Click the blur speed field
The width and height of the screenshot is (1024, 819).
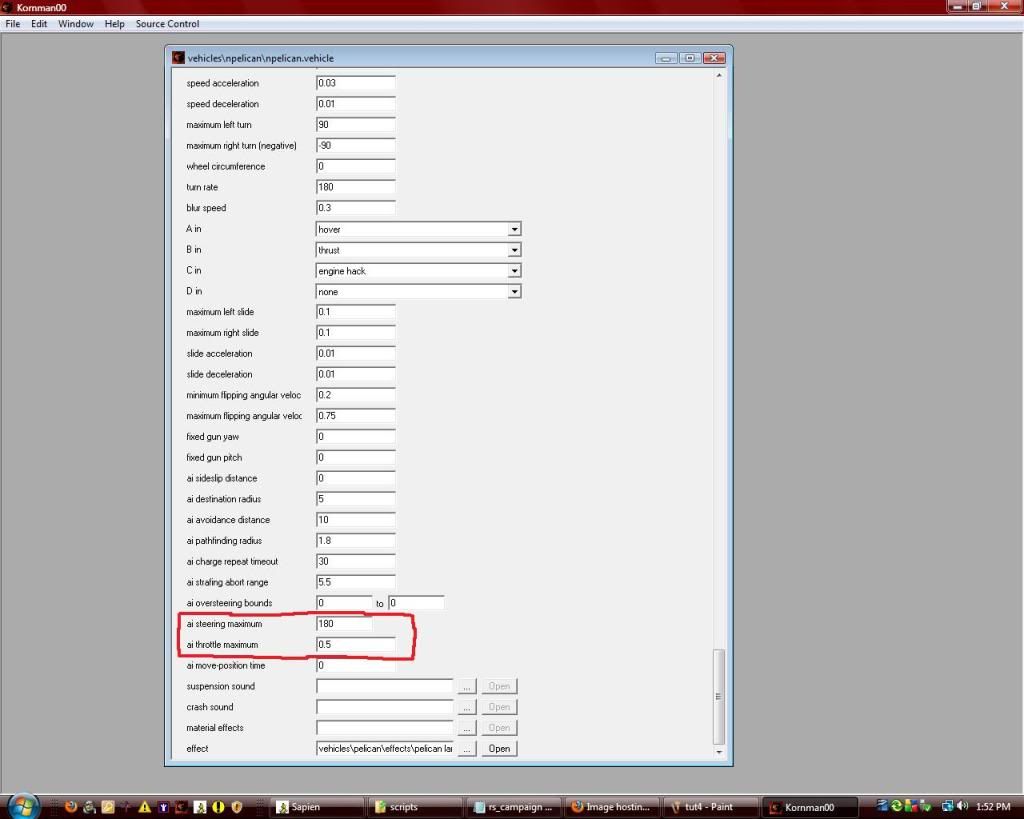click(x=356, y=208)
